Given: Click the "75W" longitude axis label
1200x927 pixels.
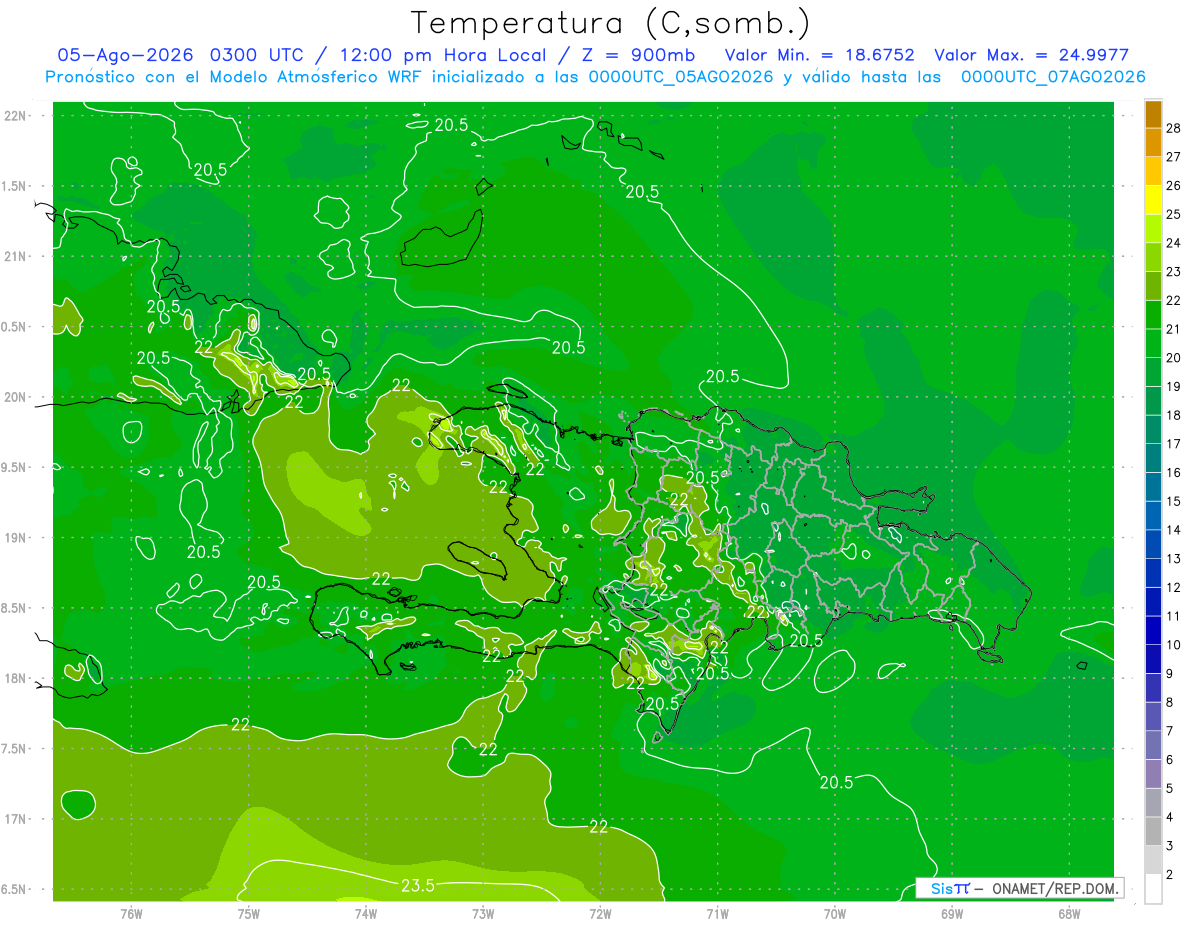Looking at the screenshot, I should click(249, 914).
